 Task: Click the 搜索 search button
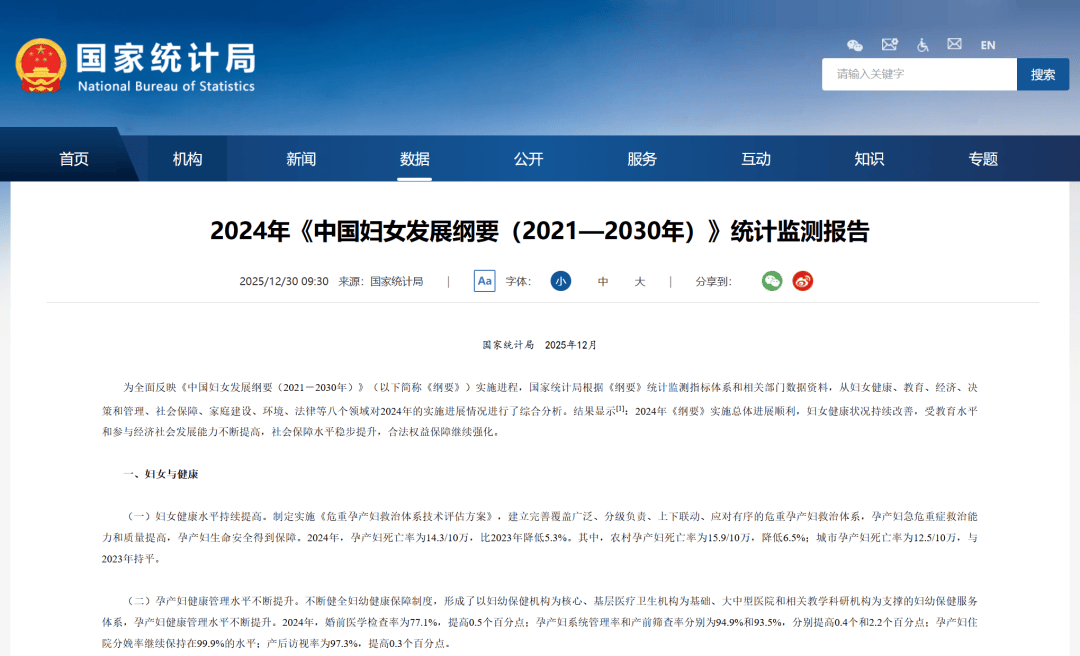[1043, 74]
